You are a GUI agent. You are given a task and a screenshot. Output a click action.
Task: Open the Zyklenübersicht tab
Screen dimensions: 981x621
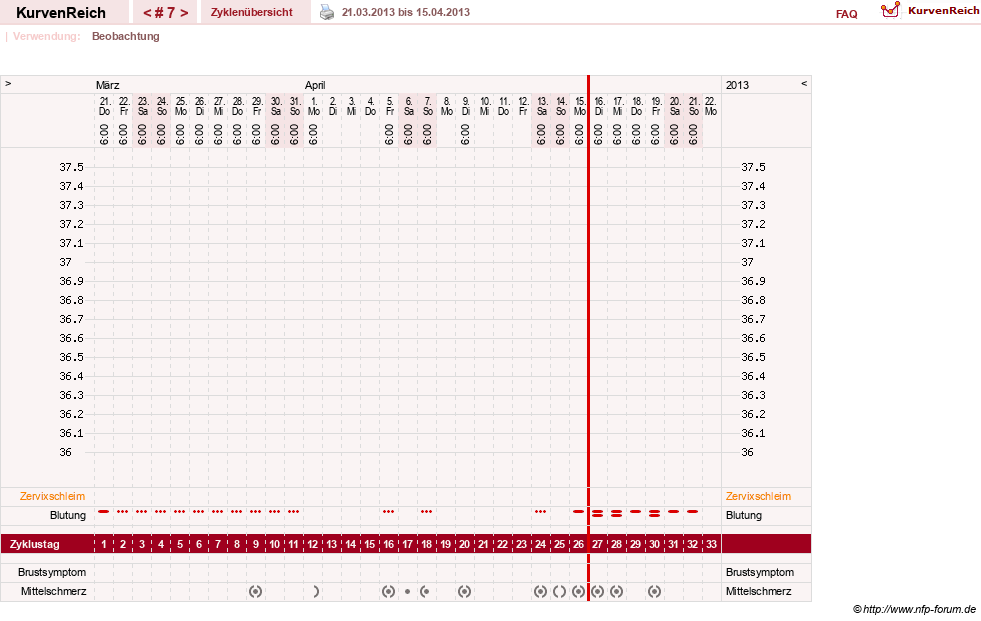[252, 12]
